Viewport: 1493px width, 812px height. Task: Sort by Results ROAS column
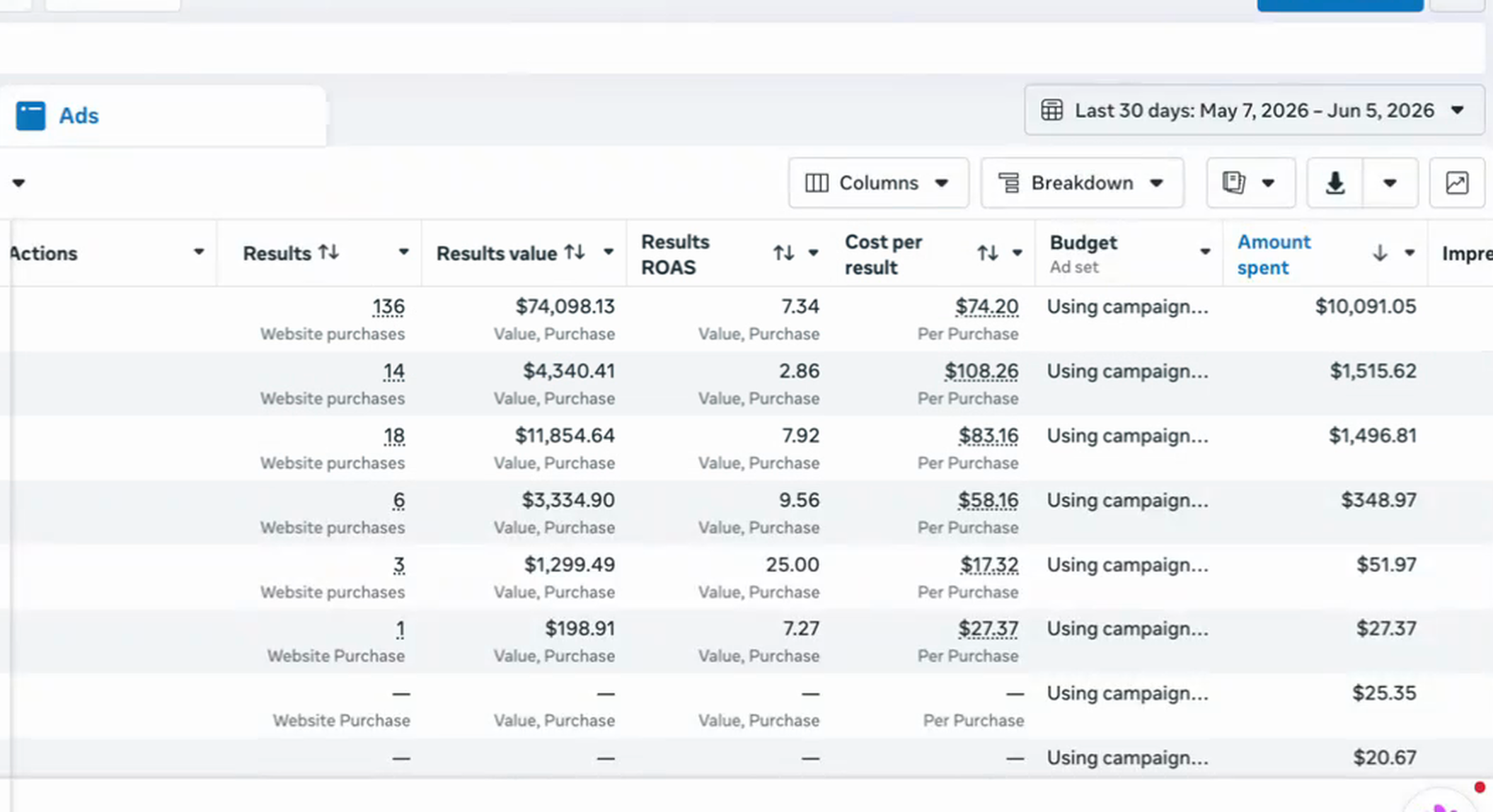click(783, 253)
